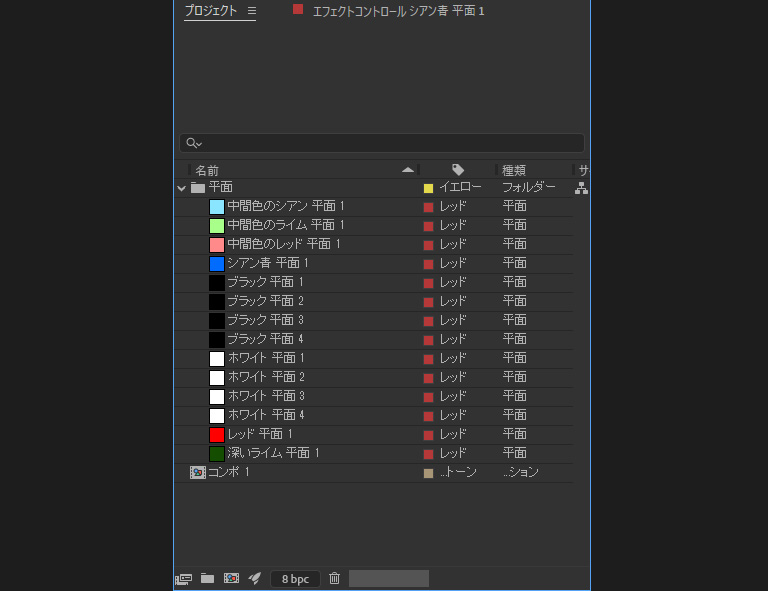The image size is (768, 591).
Task: Click red label swatch of 深いライム 平面 1
Action: coord(429,454)
